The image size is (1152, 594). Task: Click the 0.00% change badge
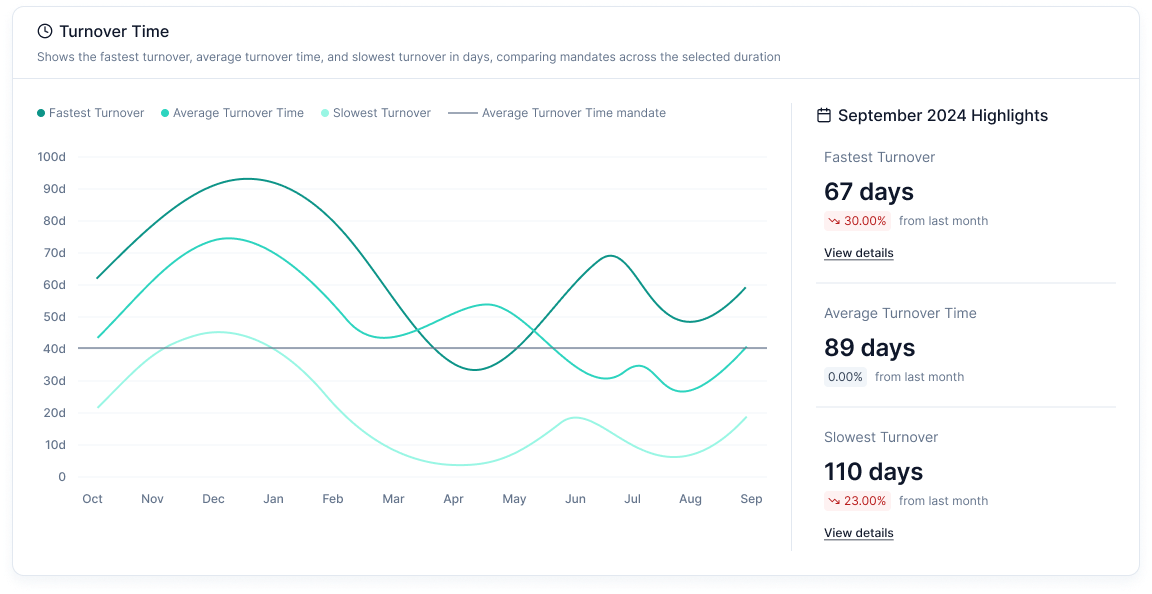coord(845,377)
